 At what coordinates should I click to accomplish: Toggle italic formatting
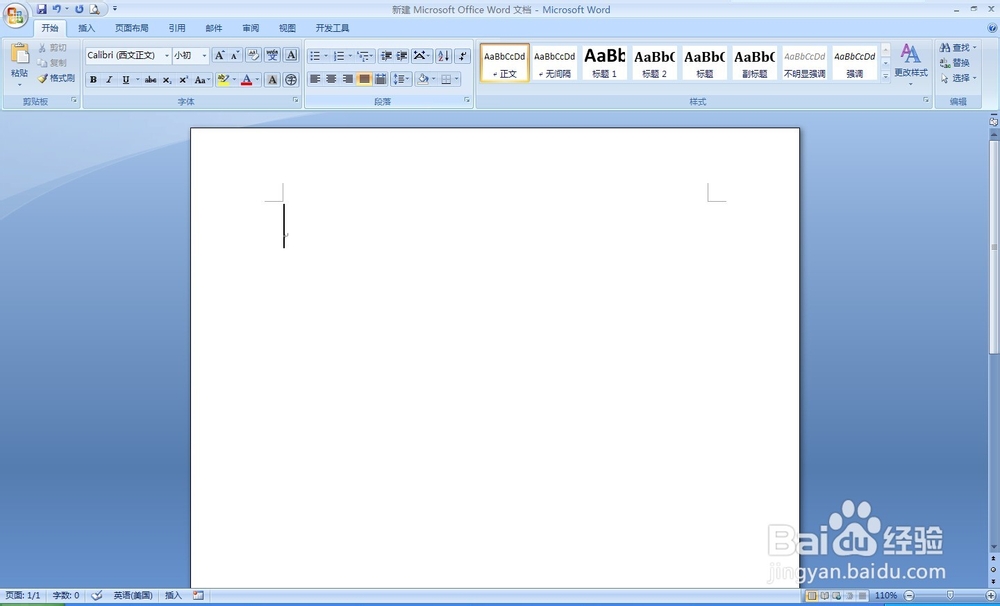tap(109, 80)
